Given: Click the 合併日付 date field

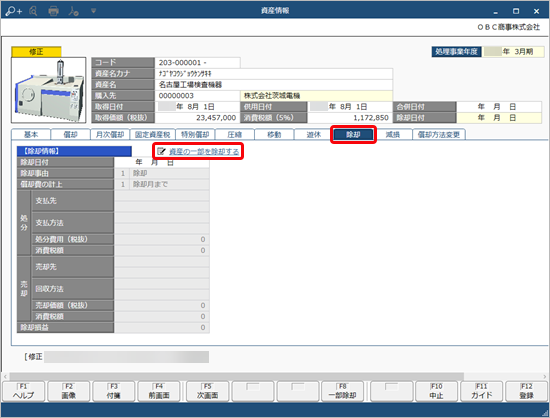Looking at the screenshot, I should (x=499, y=107).
